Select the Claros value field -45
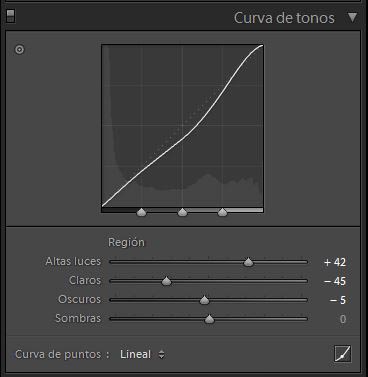368x377 pixels. pos(335,281)
